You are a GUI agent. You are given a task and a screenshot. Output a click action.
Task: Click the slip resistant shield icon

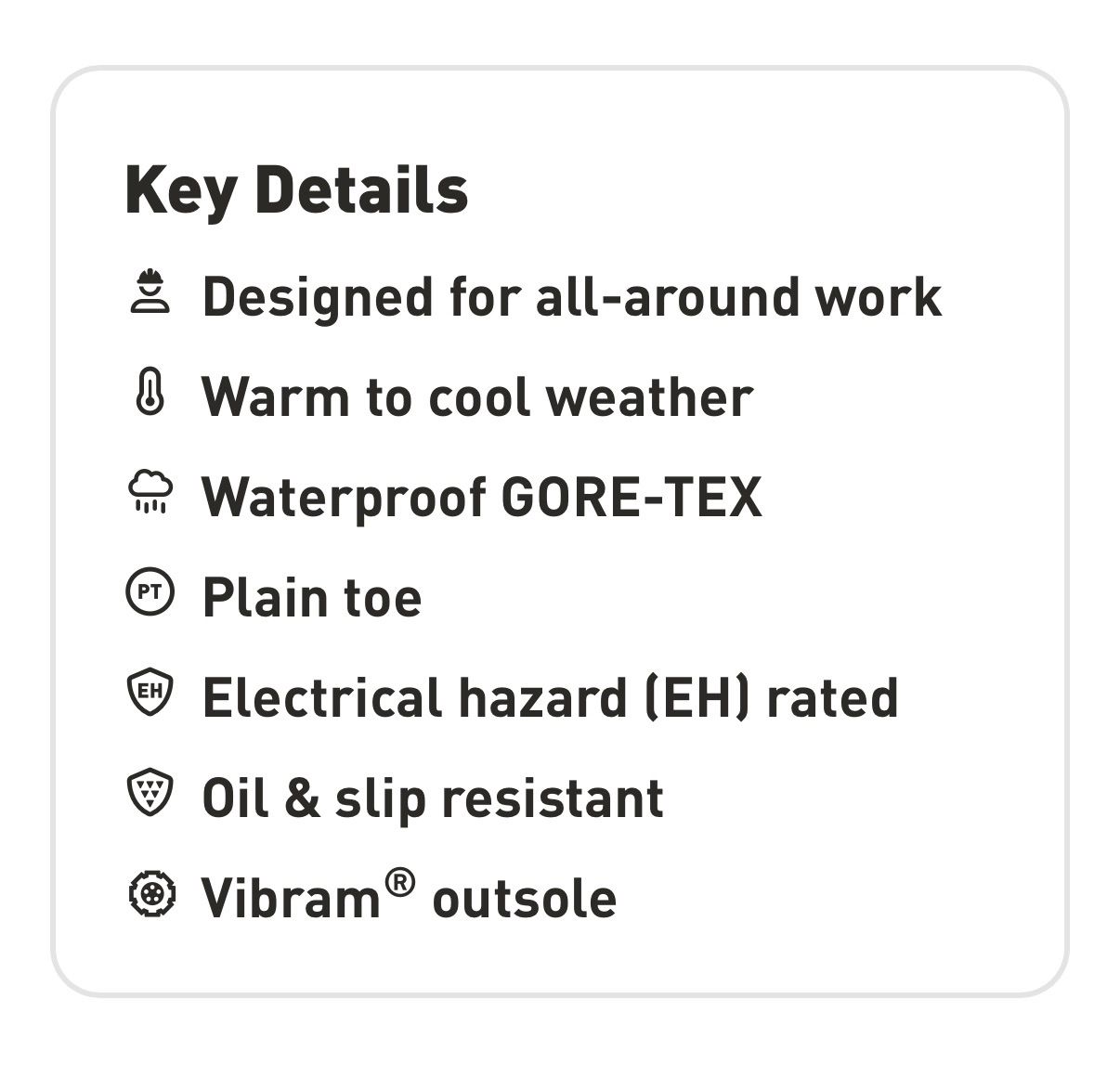[x=150, y=793]
